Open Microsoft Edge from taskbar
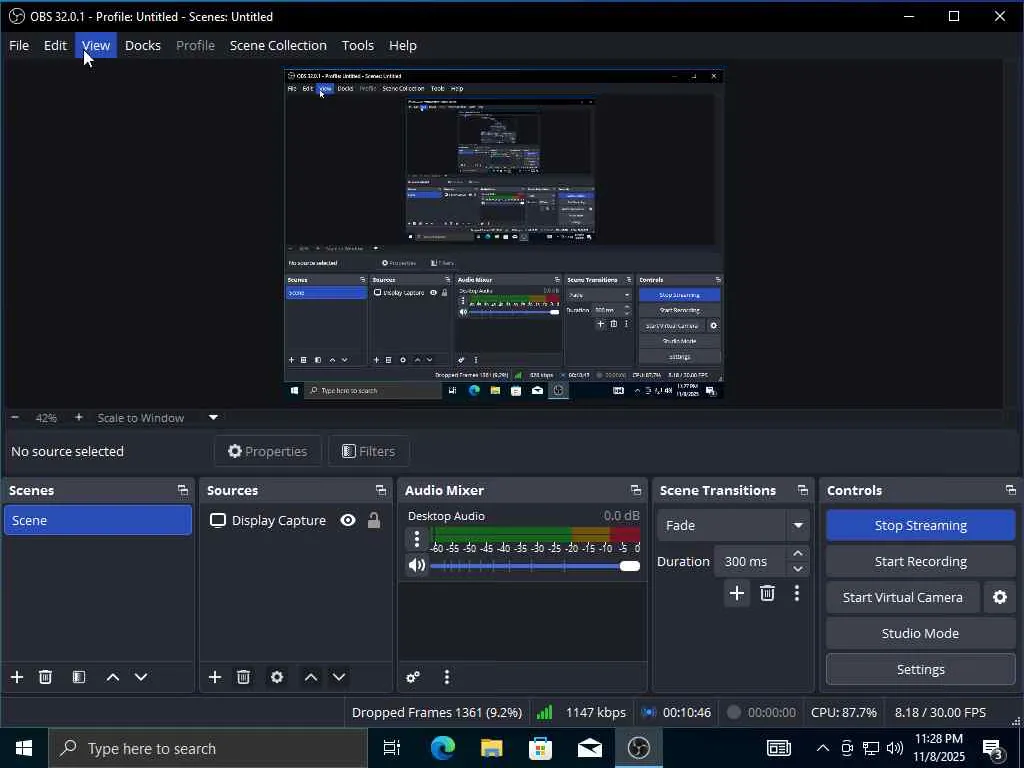This screenshot has height=768, width=1024. coord(443,748)
